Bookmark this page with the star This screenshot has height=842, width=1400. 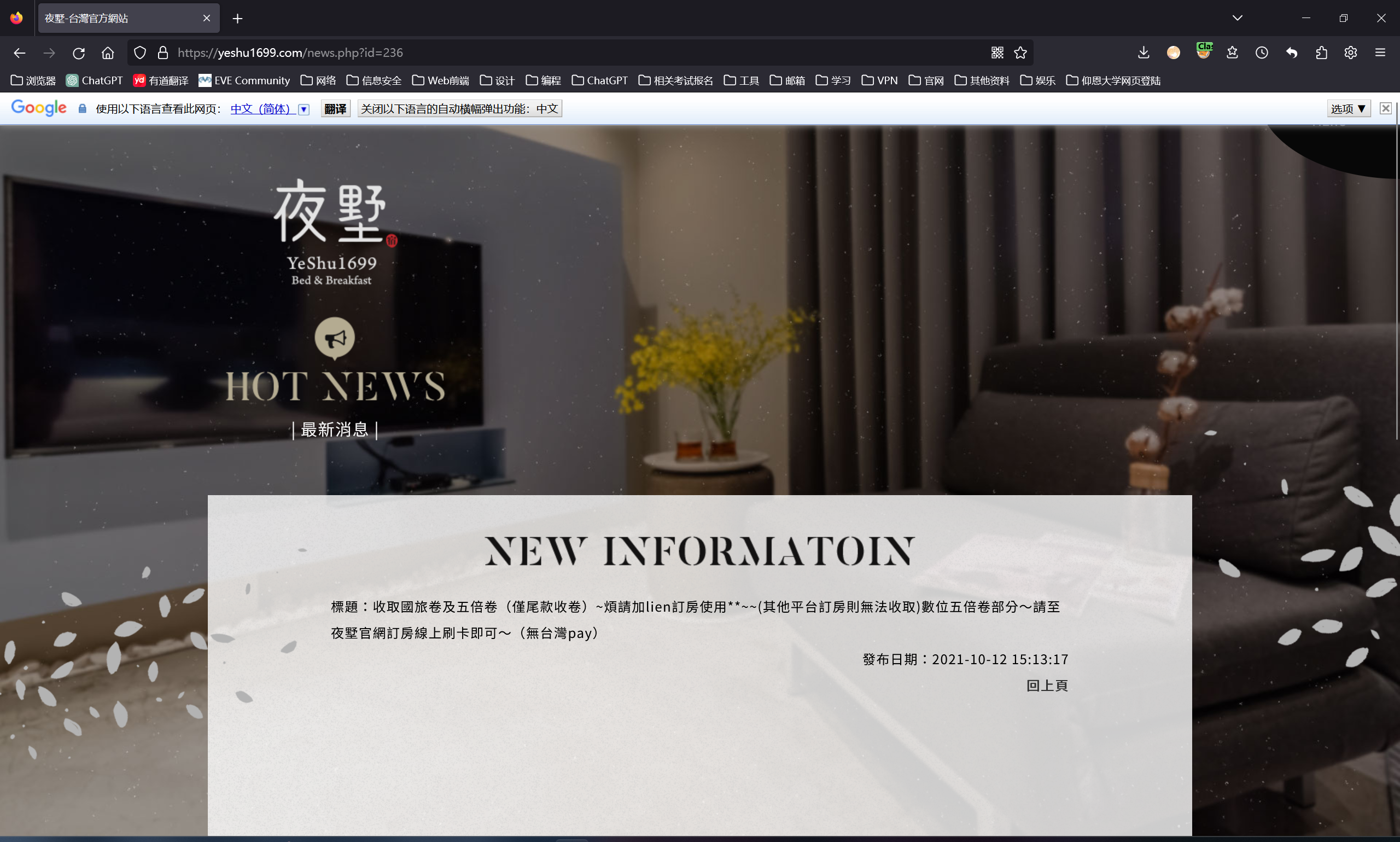(x=1020, y=53)
